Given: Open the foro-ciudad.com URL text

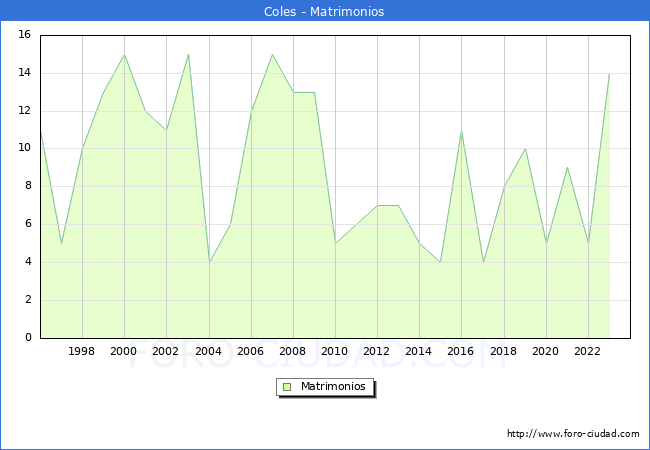Looking at the screenshot, I should click(573, 434).
